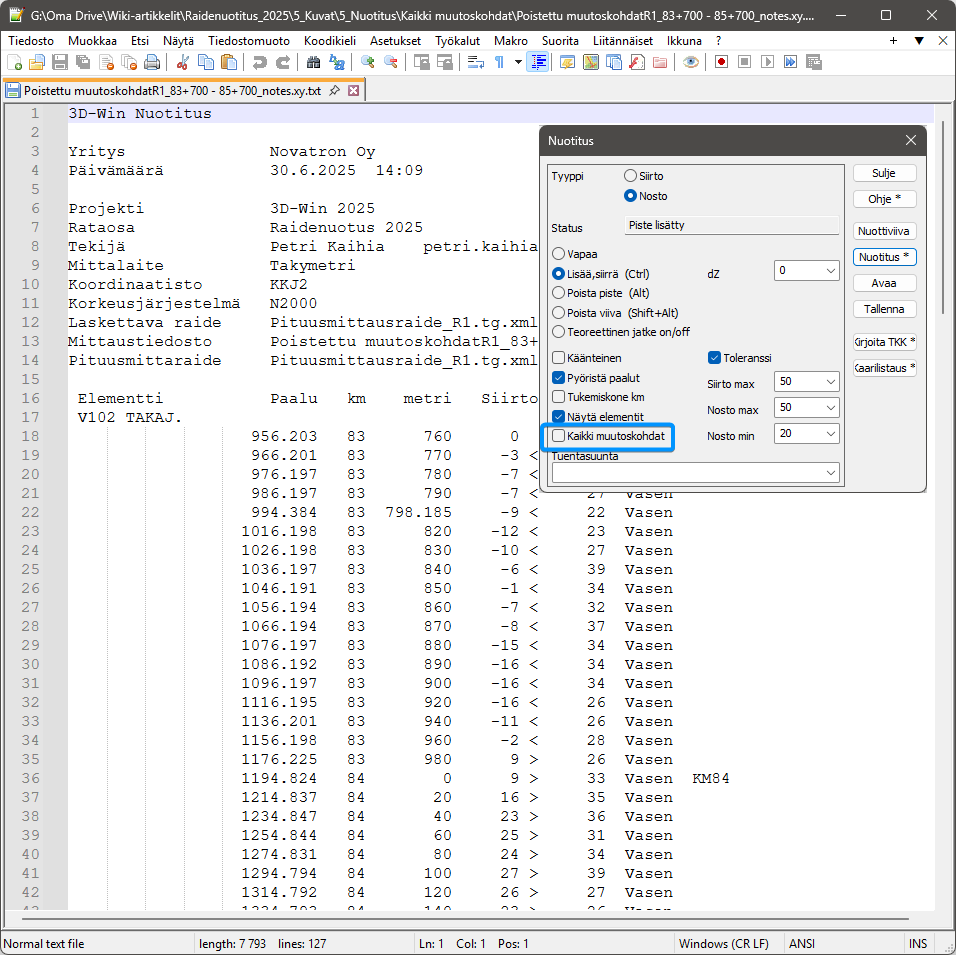The height and width of the screenshot is (955, 956).
Task: Click the Find binoculars icon
Action: (x=313, y=62)
